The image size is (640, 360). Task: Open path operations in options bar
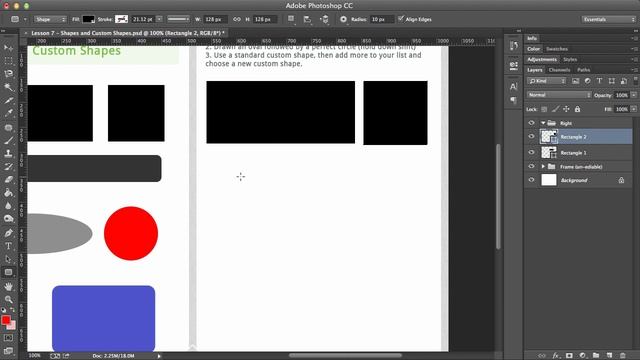pyautogui.click(x=291, y=19)
